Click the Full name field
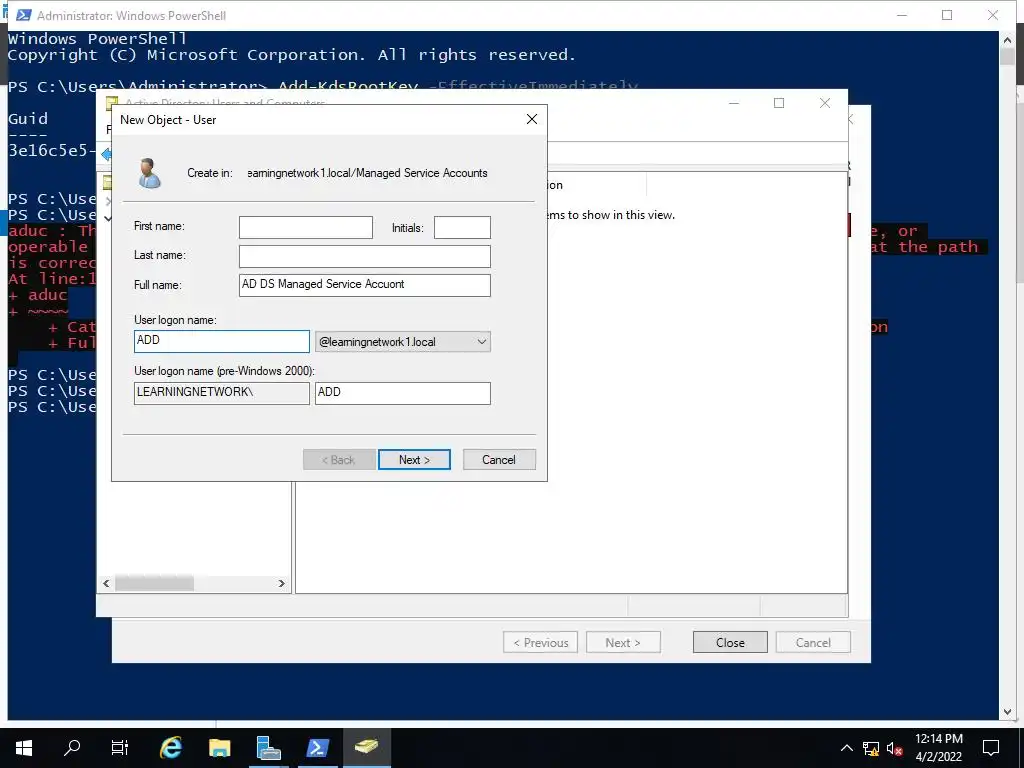The width and height of the screenshot is (1024, 768). [x=364, y=285]
